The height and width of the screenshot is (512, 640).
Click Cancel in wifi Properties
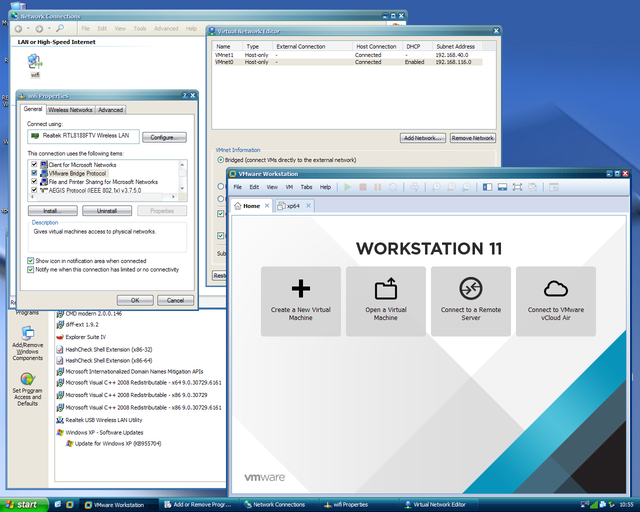[x=176, y=300]
